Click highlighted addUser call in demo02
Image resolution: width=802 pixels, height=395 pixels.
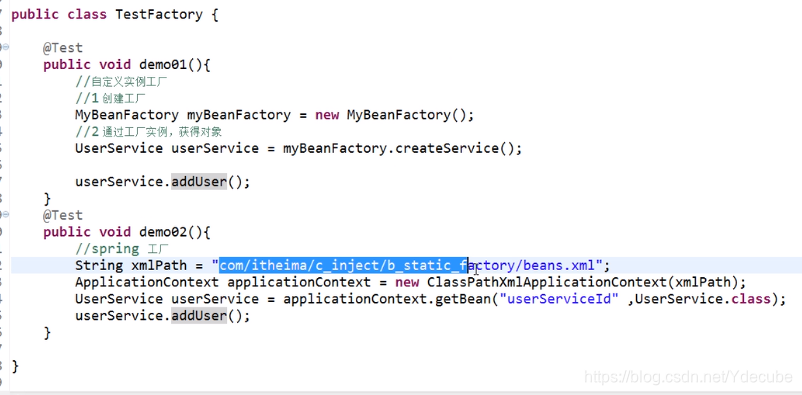(198, 316)
